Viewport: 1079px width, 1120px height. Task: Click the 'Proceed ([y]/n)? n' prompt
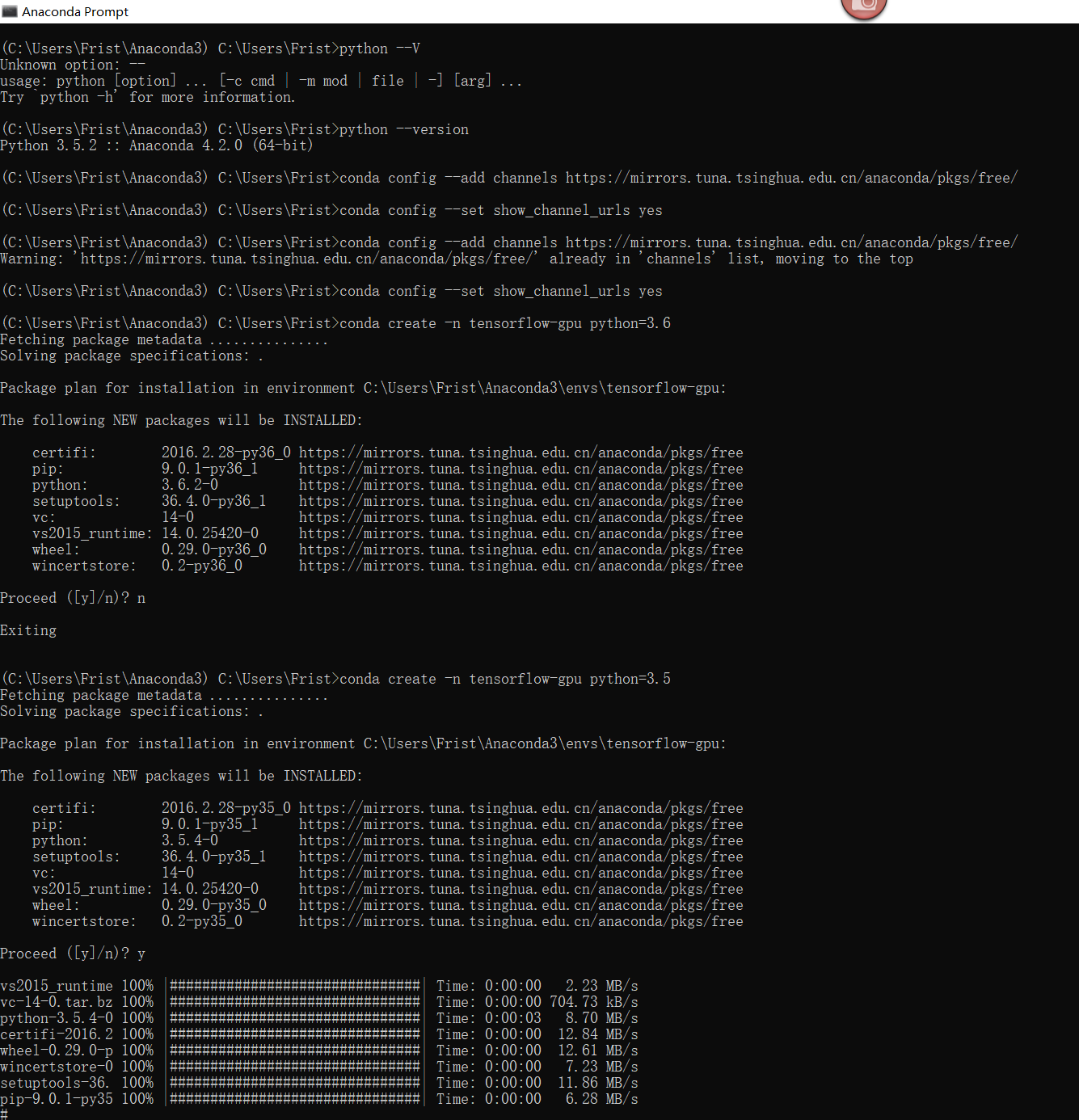tap(73, 598)
